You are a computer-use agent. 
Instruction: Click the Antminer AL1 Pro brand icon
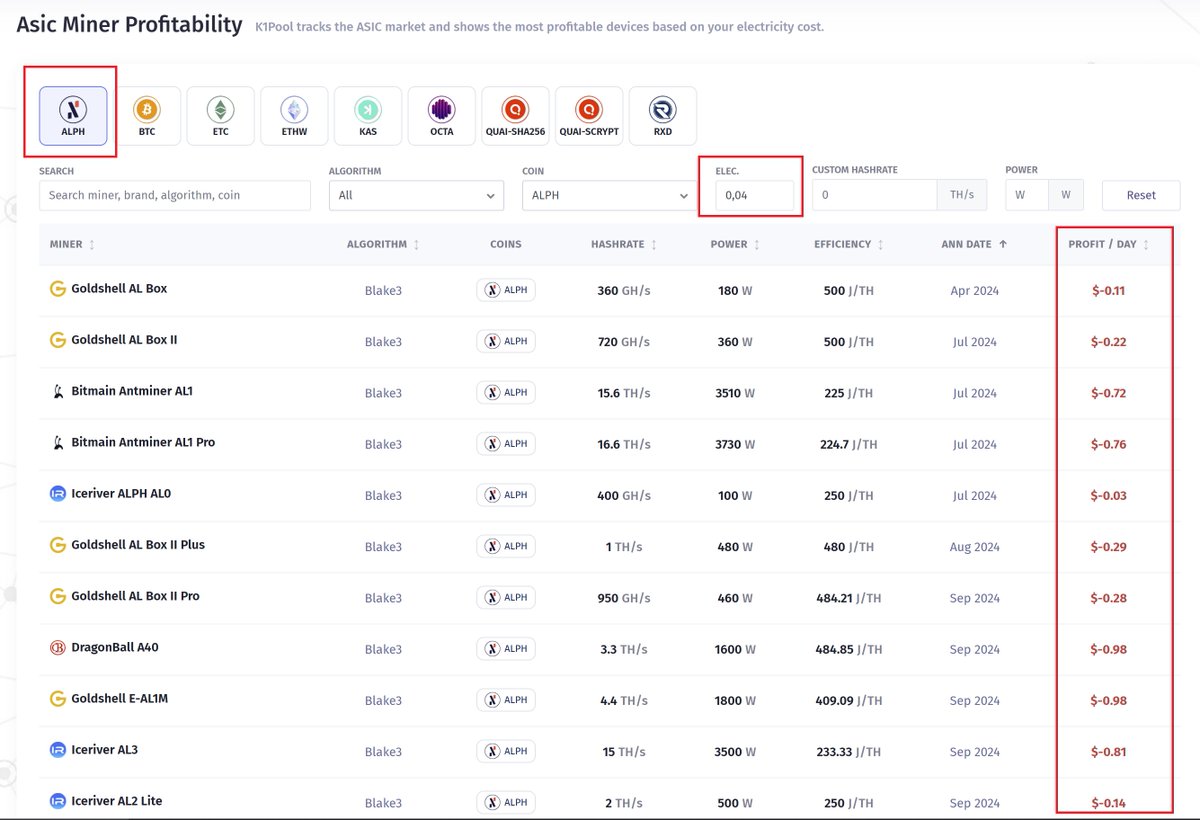(x=57, y=442)
